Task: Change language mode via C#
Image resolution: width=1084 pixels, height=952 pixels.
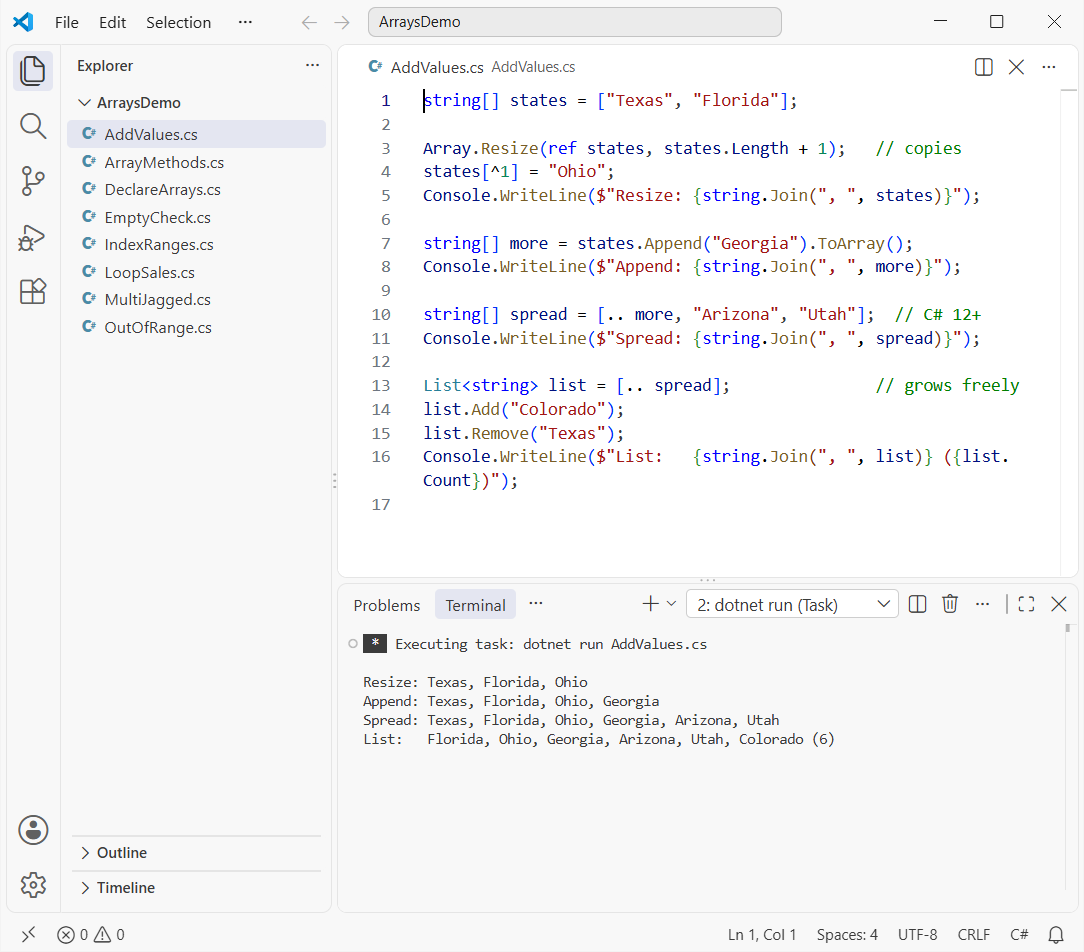Action: (1019, 935)
